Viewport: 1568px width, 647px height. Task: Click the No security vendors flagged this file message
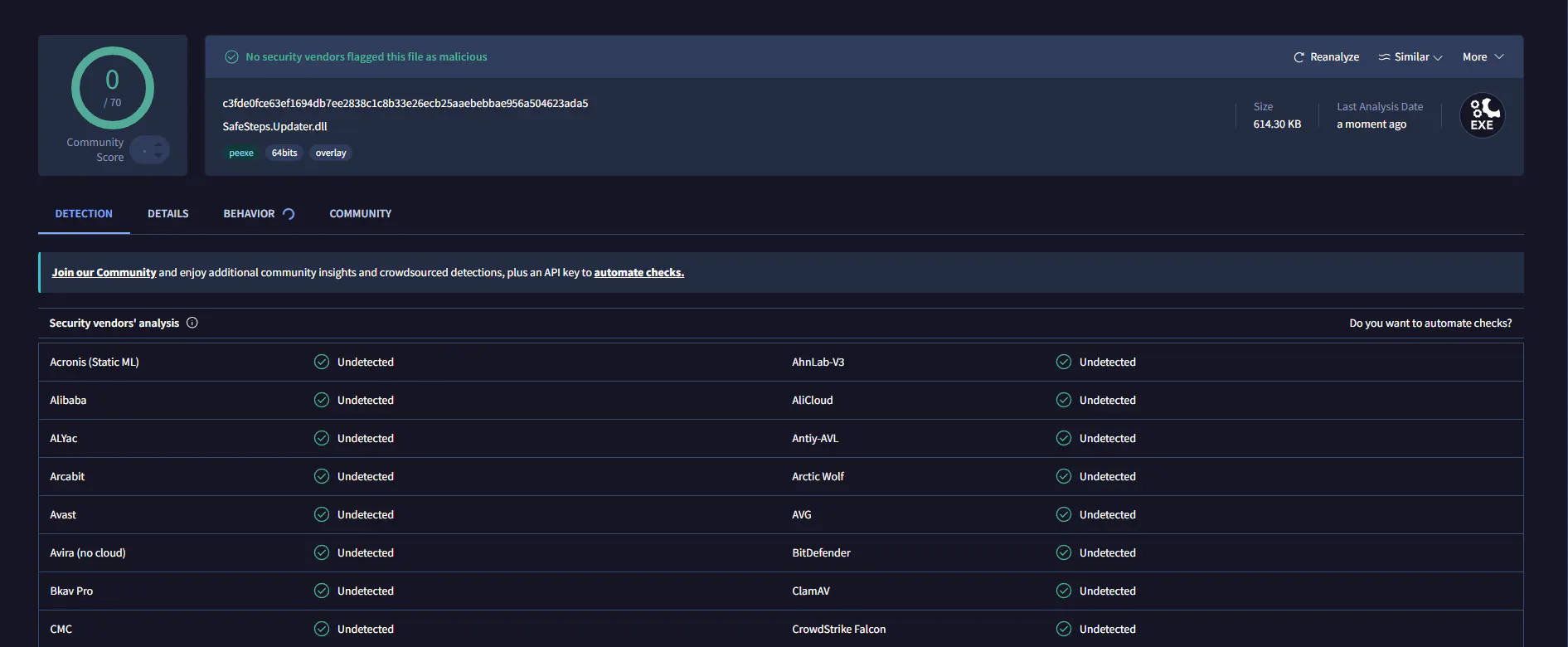pos(367,57)
